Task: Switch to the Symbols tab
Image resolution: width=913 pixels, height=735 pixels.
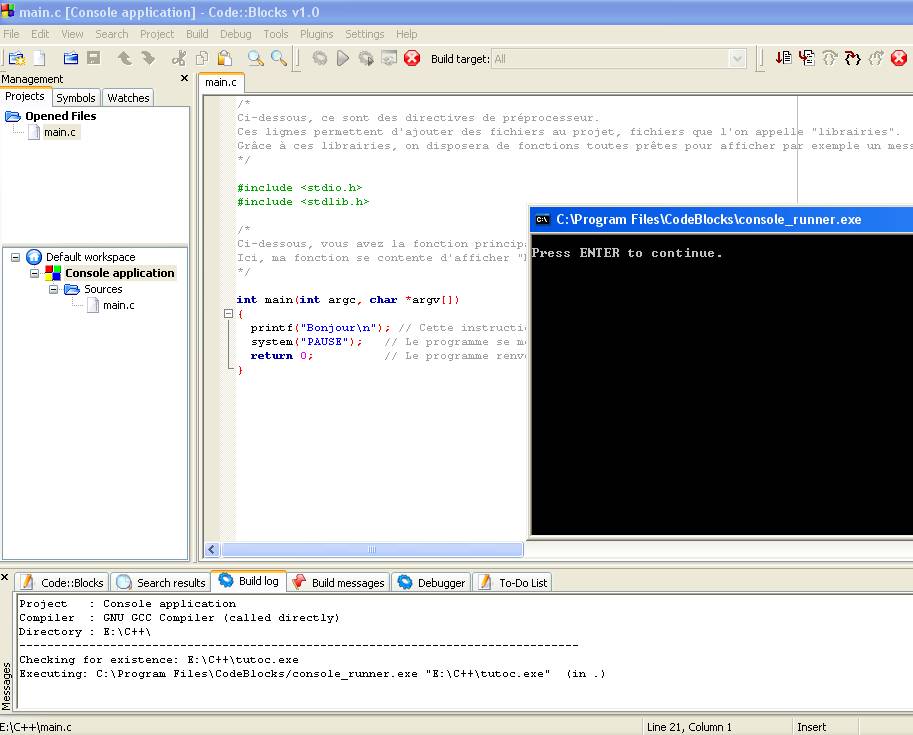Action: tap(76, 98)
